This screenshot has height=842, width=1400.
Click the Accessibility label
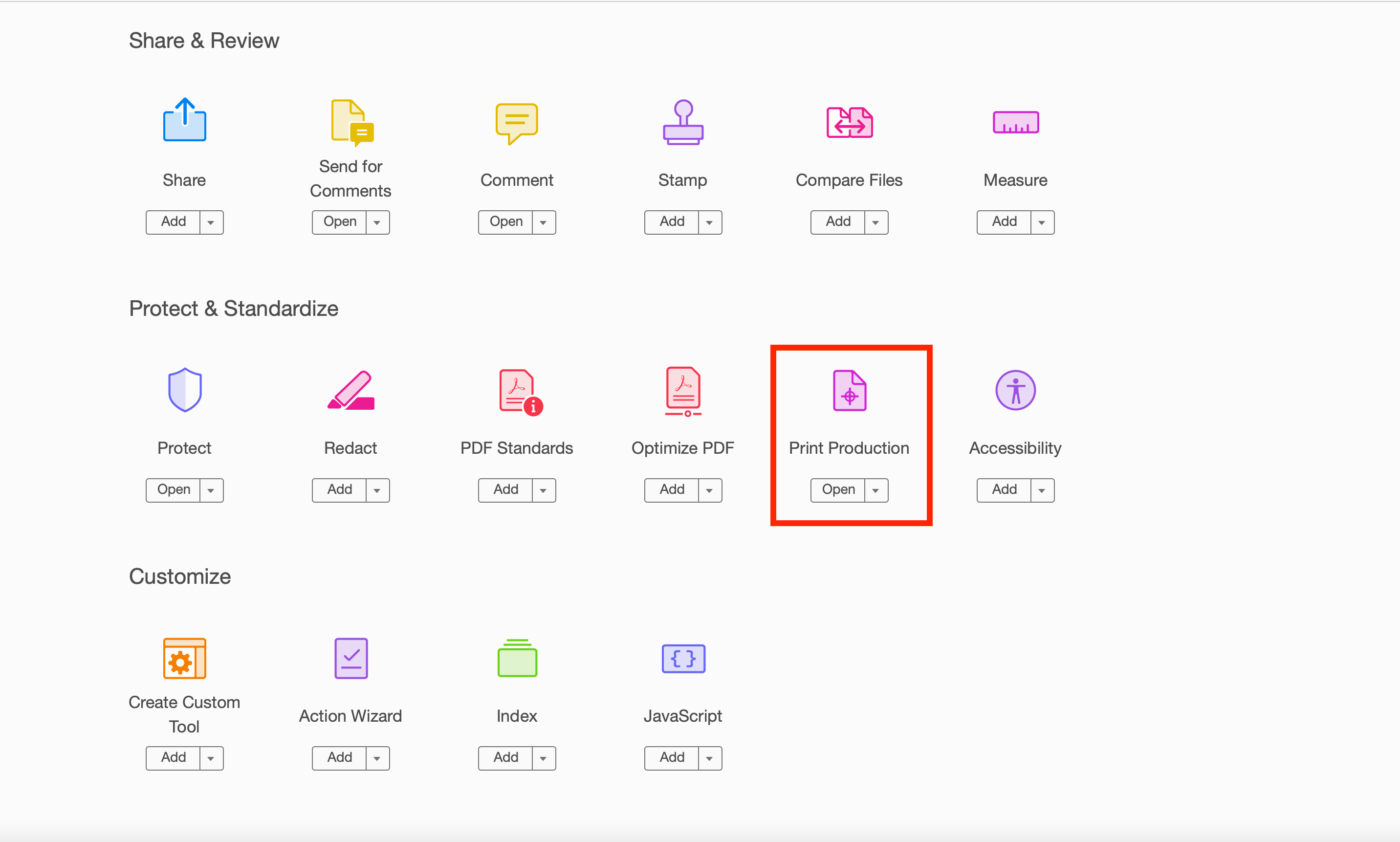tap(1015, 448)
